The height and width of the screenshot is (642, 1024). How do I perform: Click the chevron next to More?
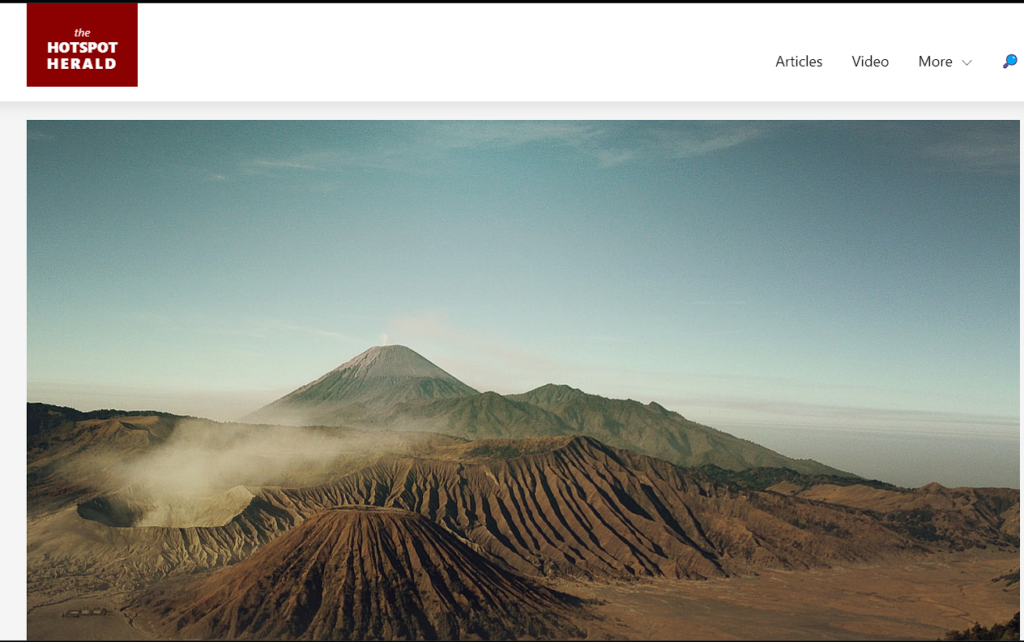[967, 62]
